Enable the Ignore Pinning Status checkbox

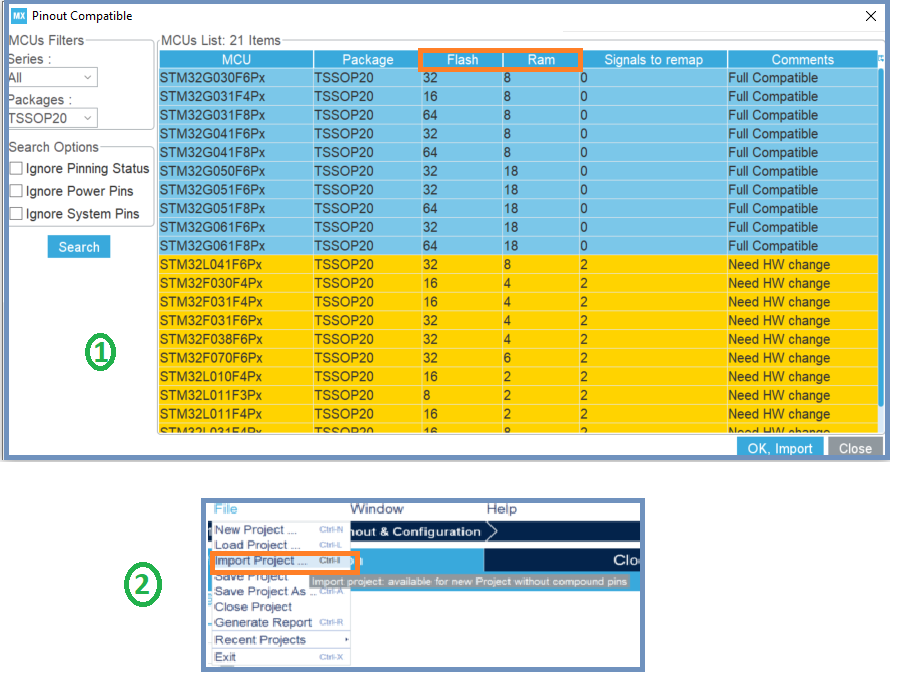pyautogui.click(x=16, y=168)
